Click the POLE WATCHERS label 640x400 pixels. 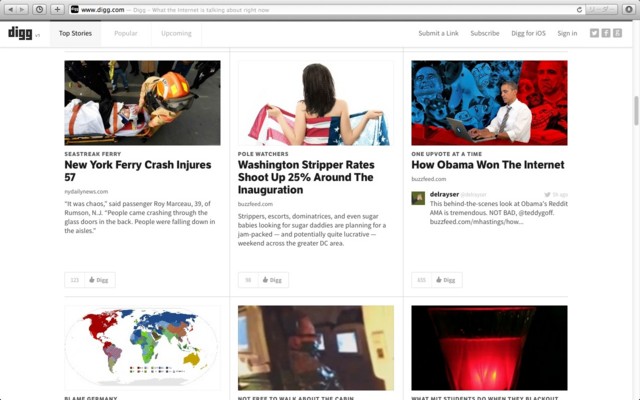[263, 154]
